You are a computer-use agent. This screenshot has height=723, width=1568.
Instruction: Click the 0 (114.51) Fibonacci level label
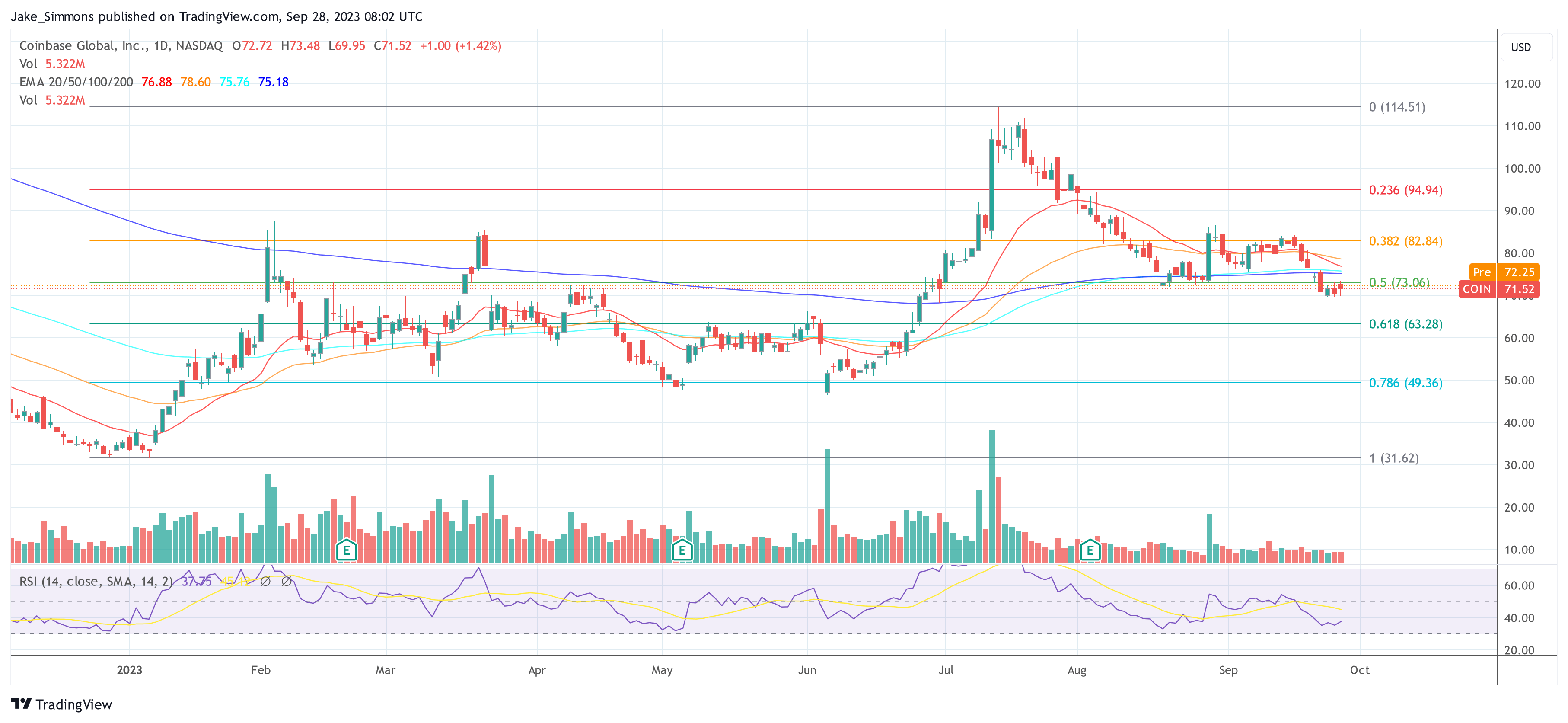click(x=1397, y=107)
